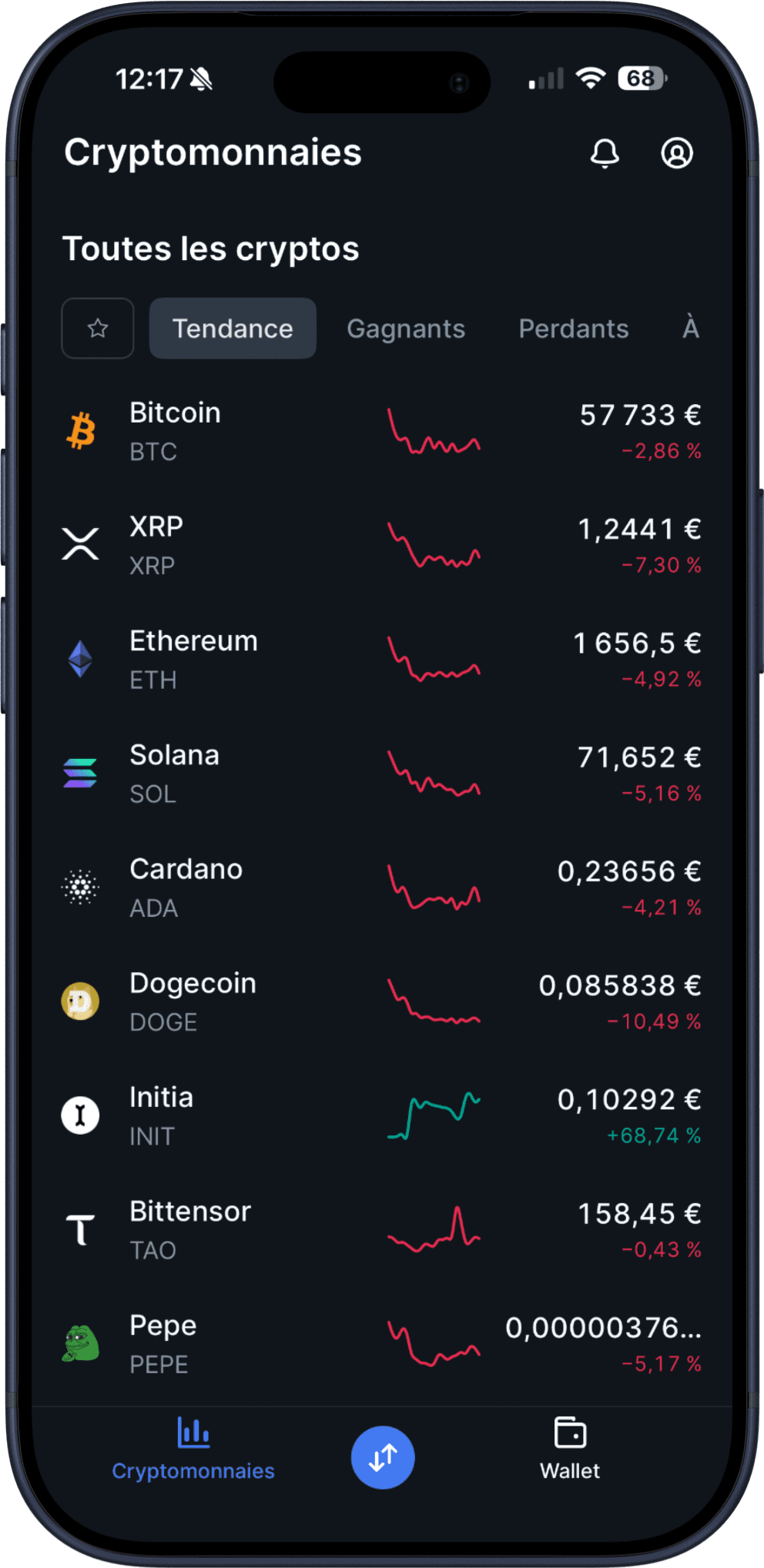Tap the Ethereum logo icon

81,659
